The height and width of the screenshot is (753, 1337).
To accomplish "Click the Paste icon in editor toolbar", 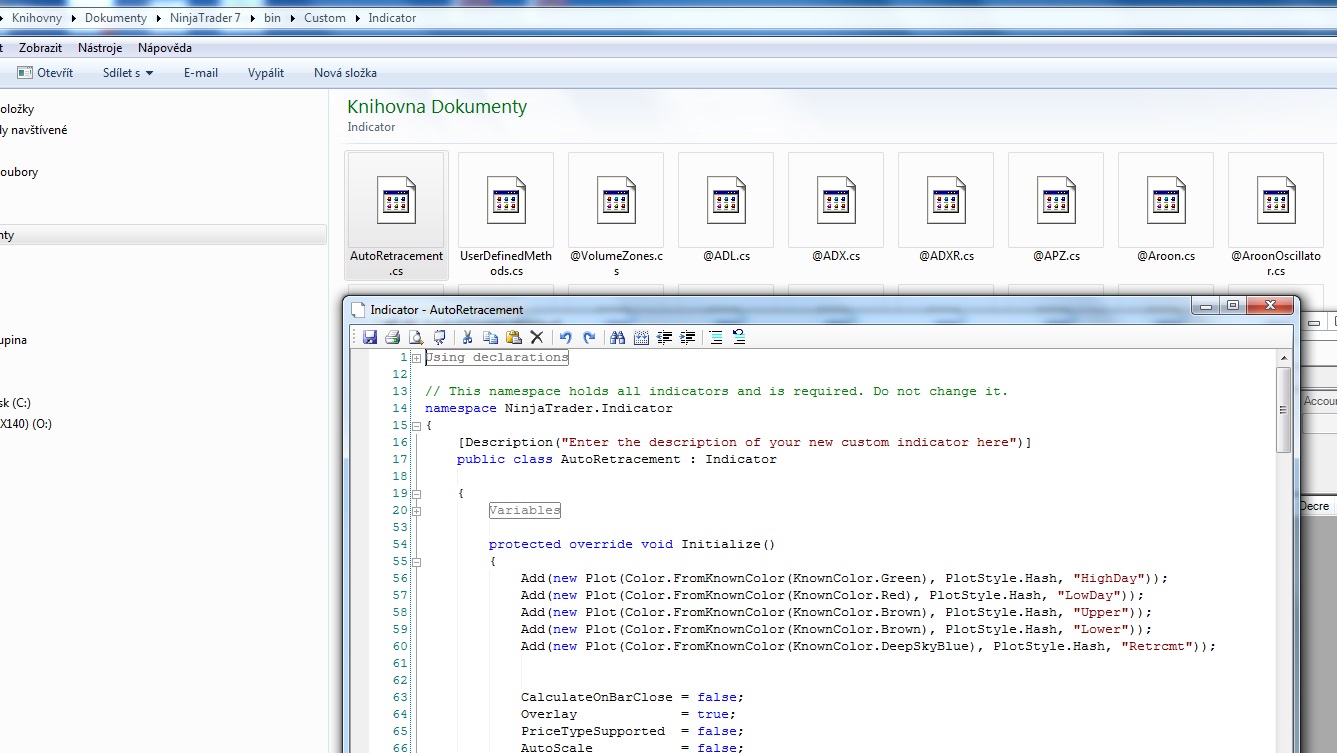I will (x=513, y=338).
